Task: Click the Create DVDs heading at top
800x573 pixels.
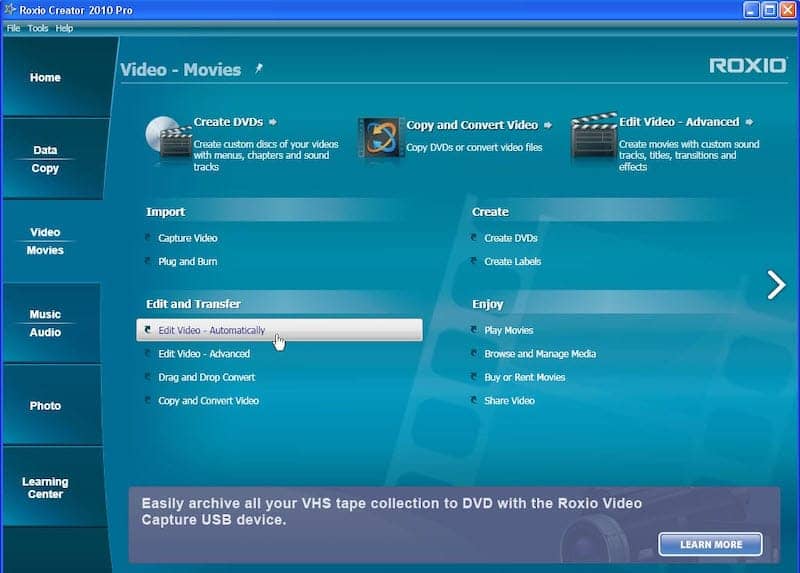Action: point(228,122)
